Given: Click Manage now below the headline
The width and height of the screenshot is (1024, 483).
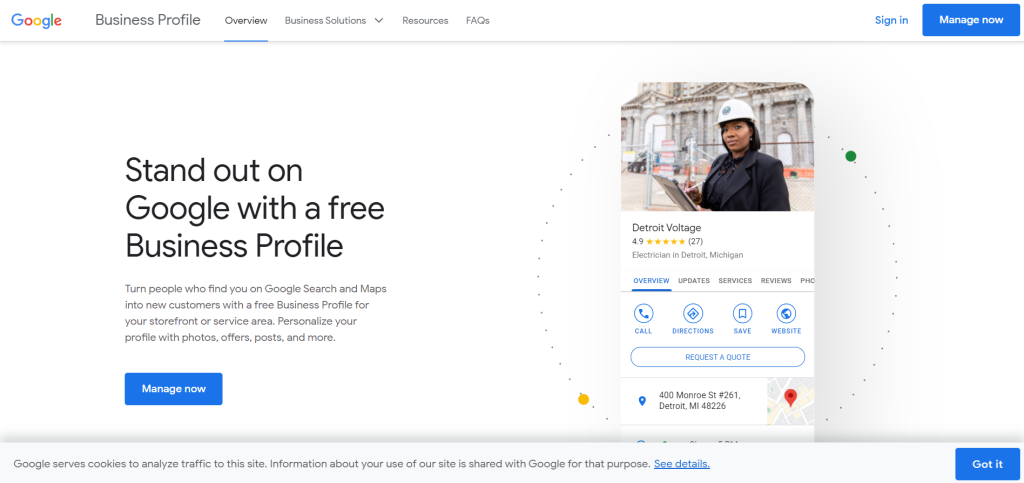Looking at the screenshot, I should [x=174, y=389].
